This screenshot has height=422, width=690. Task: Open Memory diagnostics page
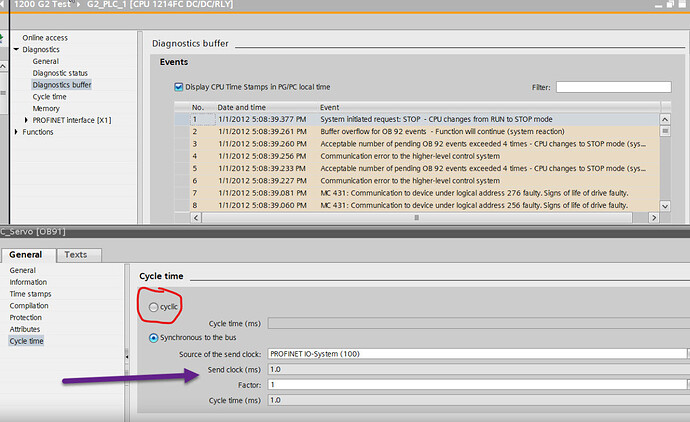(46, 108)
